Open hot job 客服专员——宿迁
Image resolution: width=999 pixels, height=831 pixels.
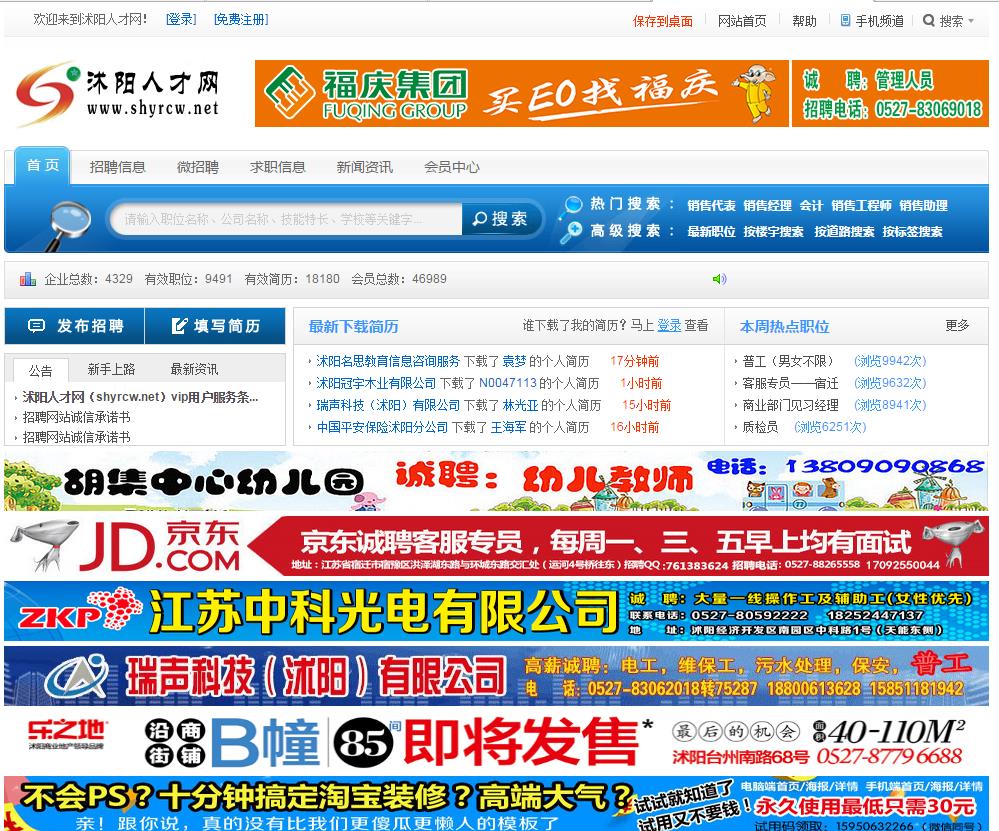(790, 383)
